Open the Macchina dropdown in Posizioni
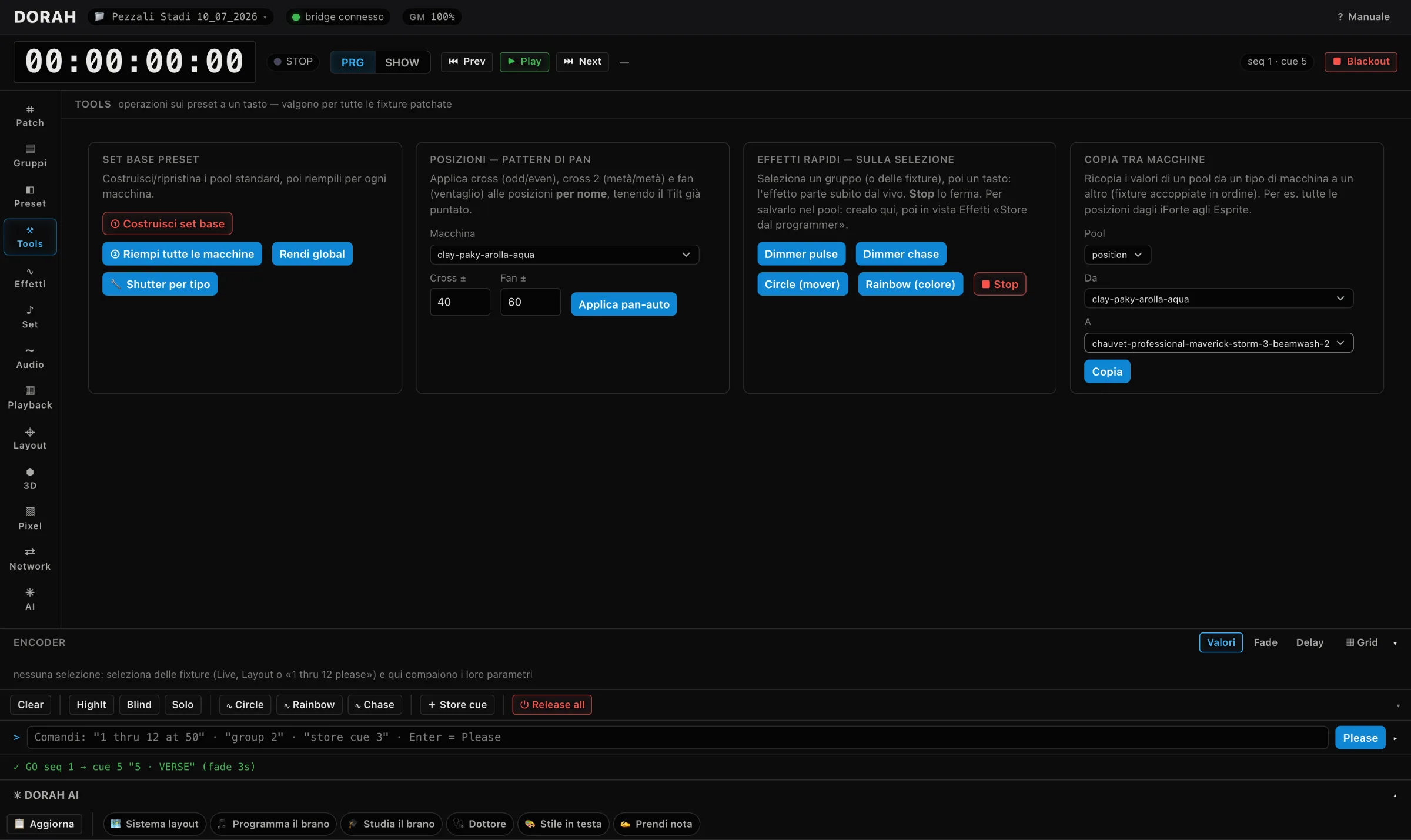The image size is (1411, 840). click(564, 255)
